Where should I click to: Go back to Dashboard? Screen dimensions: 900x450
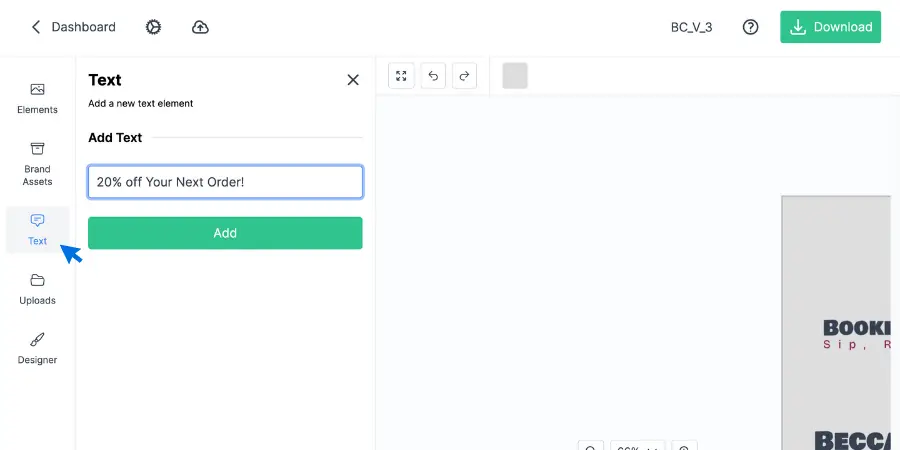tap(73, 27)
